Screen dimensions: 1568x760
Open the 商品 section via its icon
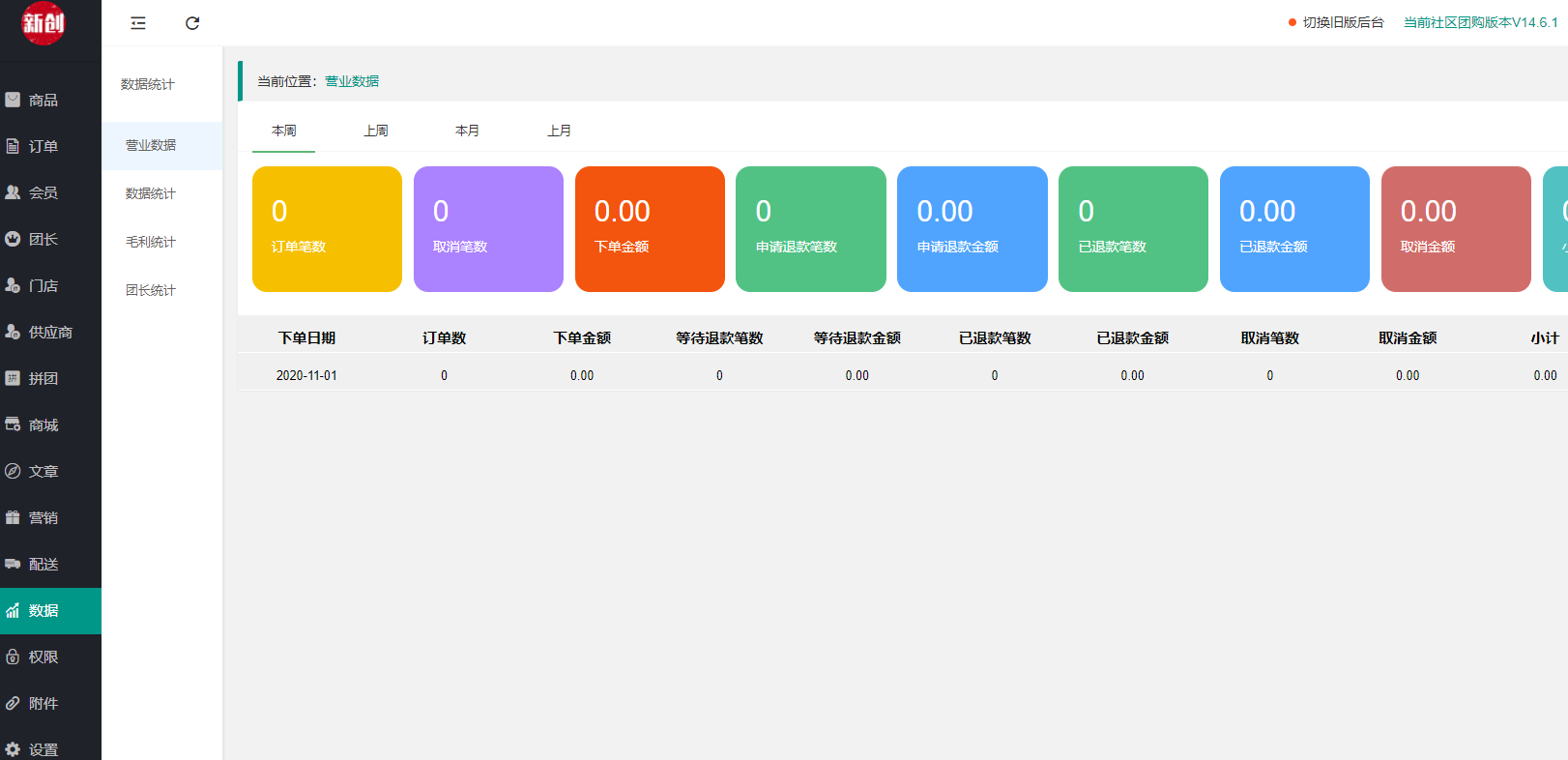13,100
